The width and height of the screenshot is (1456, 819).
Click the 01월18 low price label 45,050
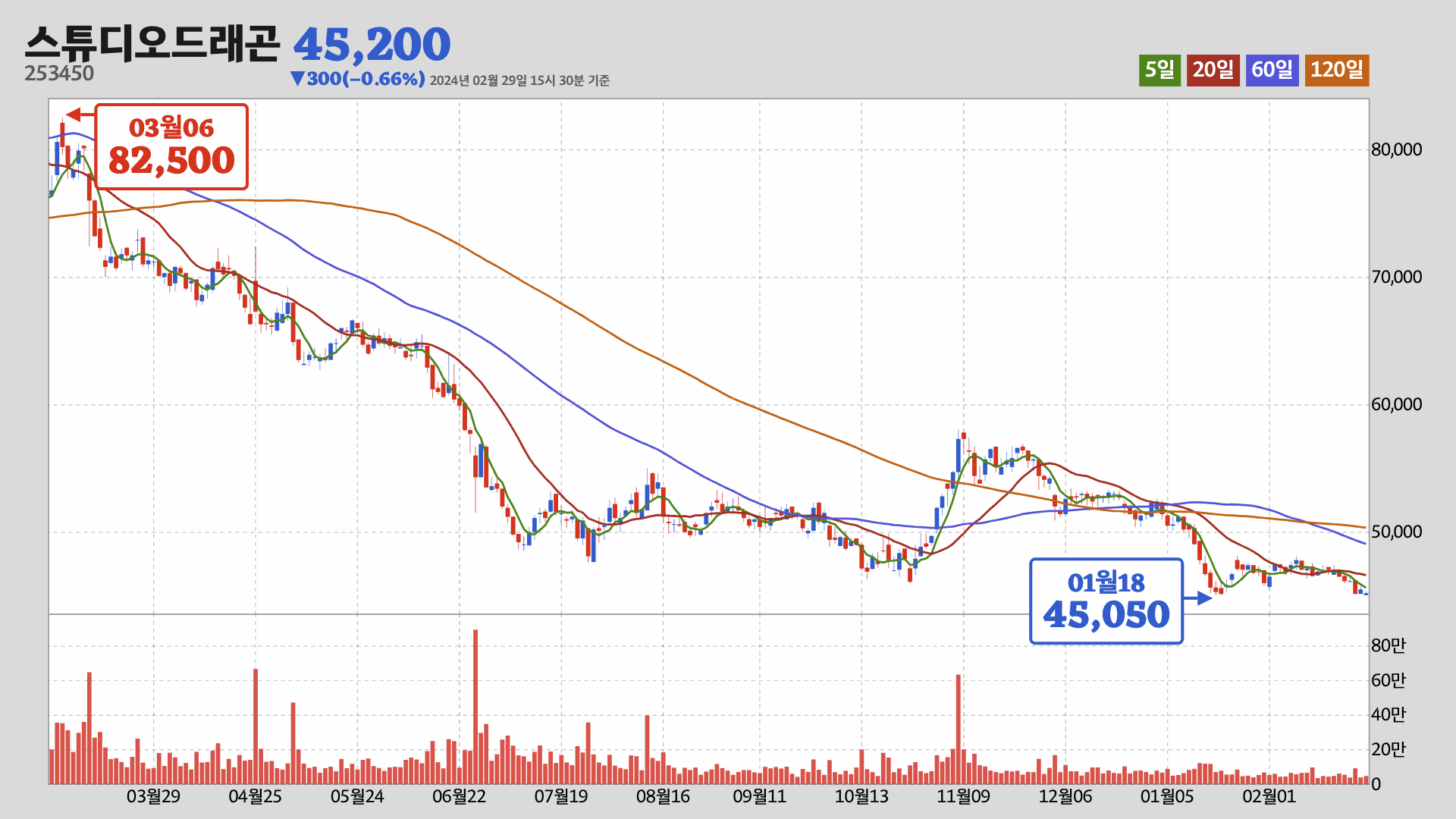(1106, 601)
